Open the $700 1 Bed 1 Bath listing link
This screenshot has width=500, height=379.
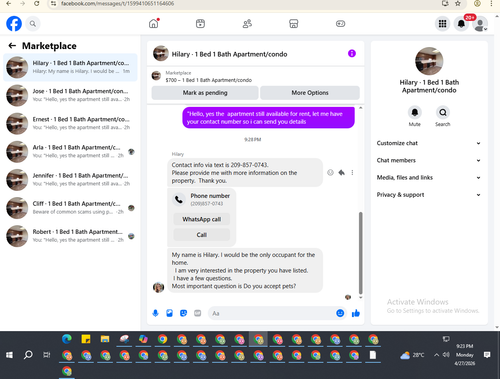point(209,80)
